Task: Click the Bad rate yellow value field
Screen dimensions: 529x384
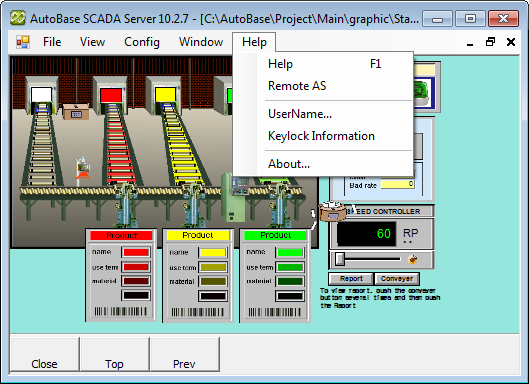Action: [398, 184]
